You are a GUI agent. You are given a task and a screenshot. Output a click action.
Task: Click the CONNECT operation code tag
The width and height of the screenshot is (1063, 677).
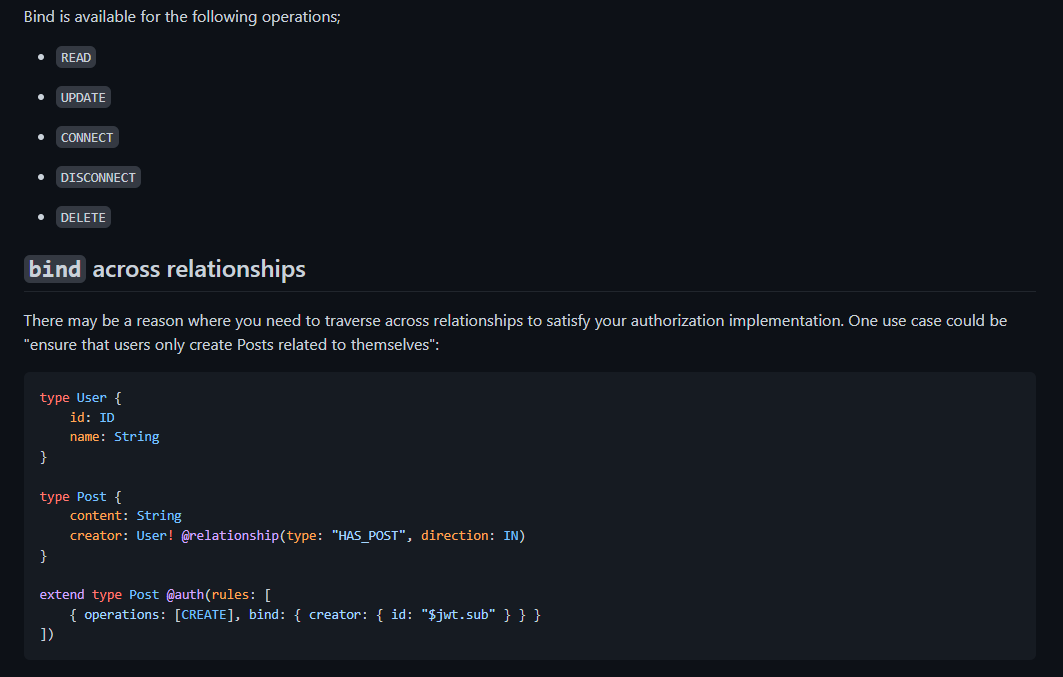[x=87, y=138]
